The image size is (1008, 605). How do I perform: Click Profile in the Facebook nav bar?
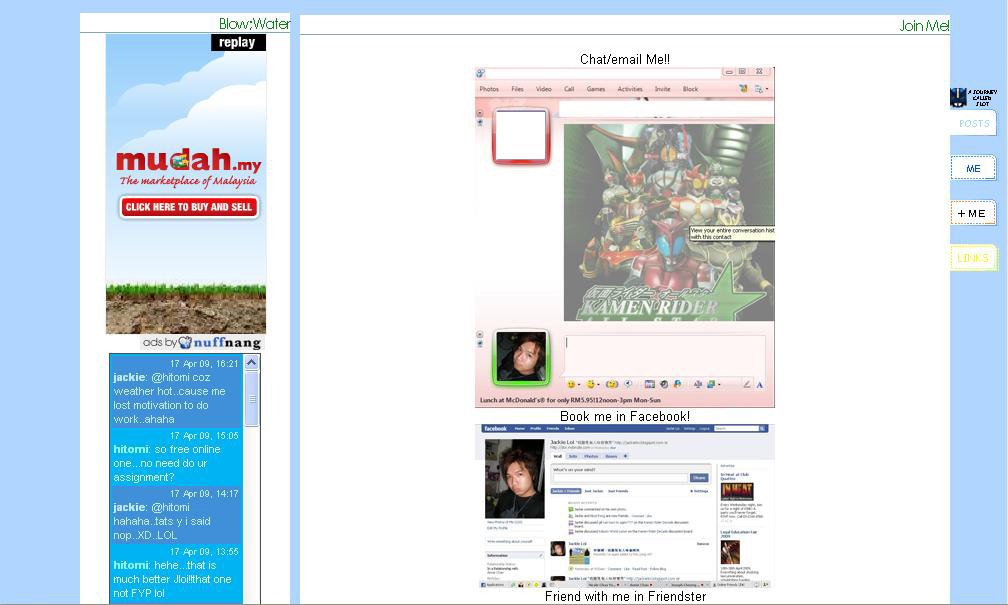[x=535, y=428]
